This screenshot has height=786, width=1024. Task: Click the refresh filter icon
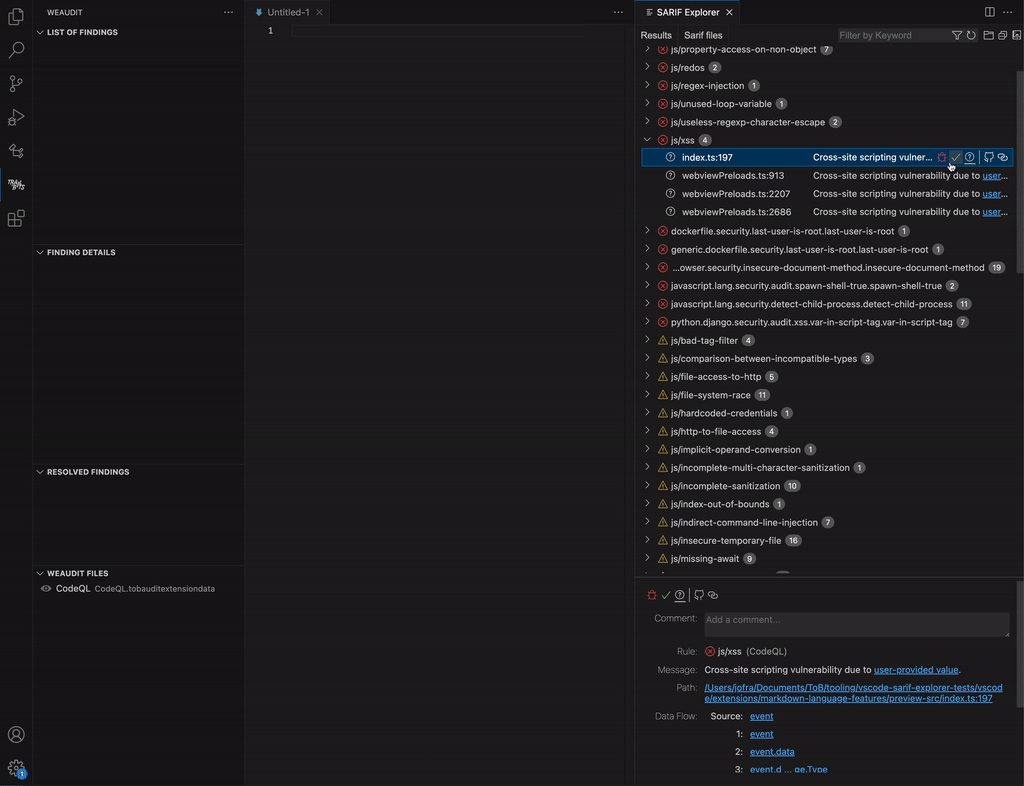971,35
